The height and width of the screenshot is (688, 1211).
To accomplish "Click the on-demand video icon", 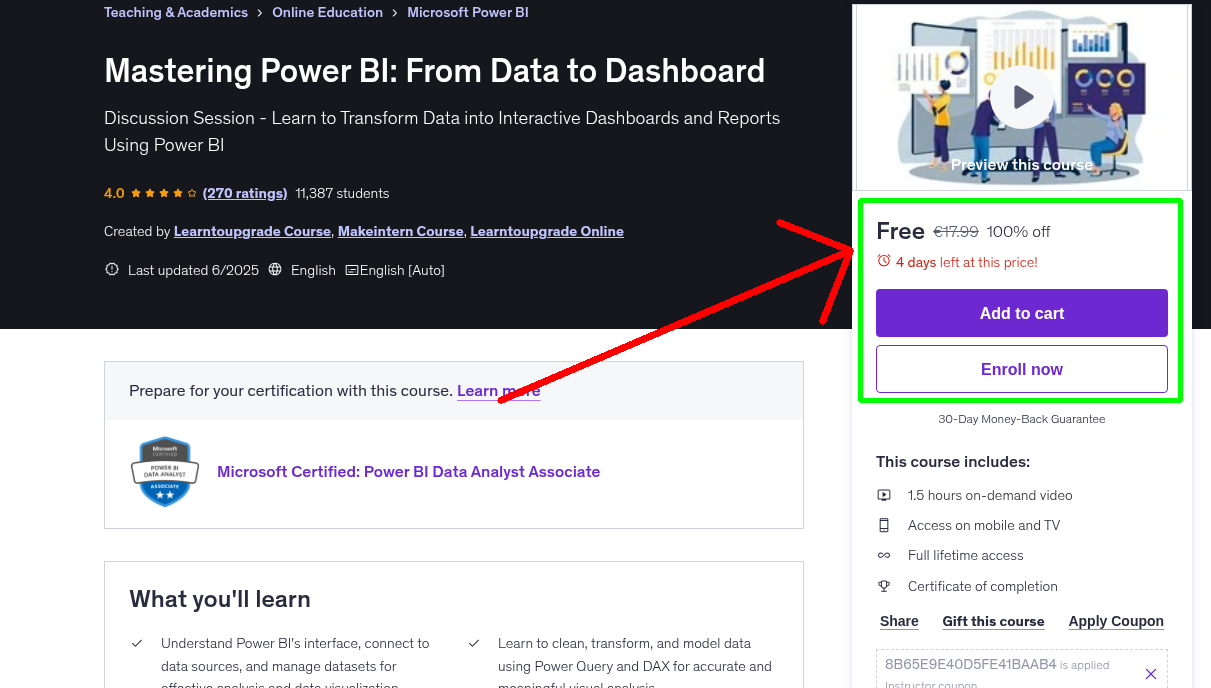I will [884, 494].
